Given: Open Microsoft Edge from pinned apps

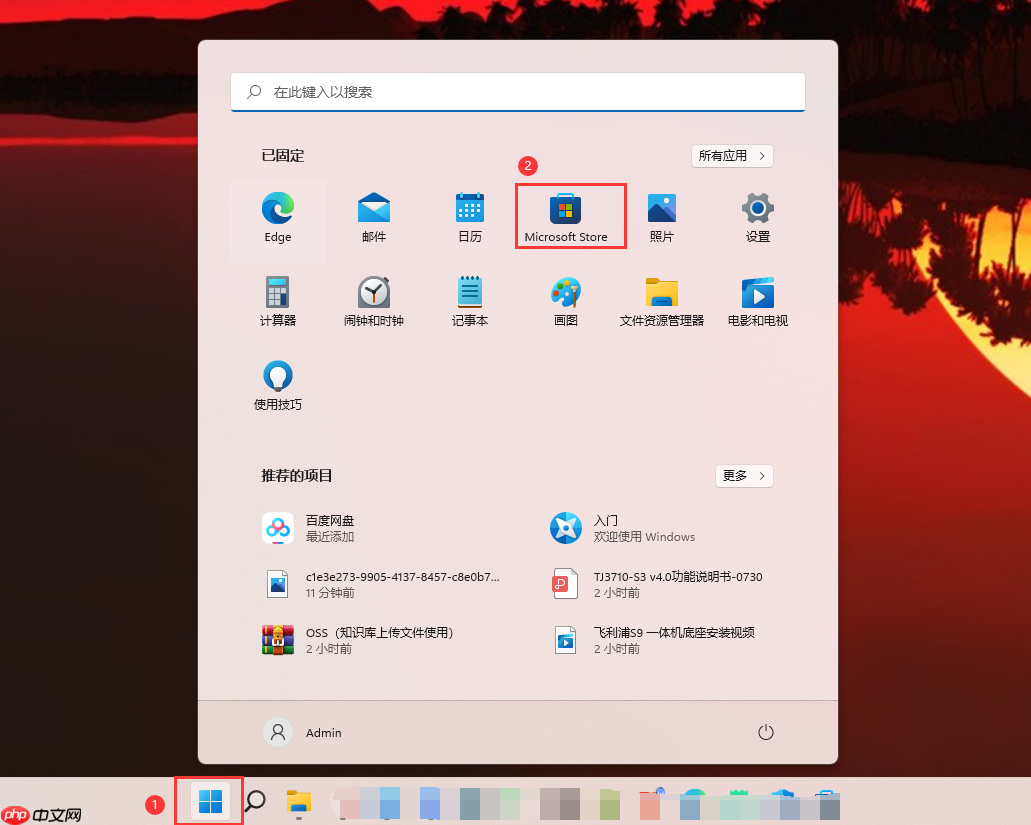Looking at the screenshot, I should tap(277, 215).
